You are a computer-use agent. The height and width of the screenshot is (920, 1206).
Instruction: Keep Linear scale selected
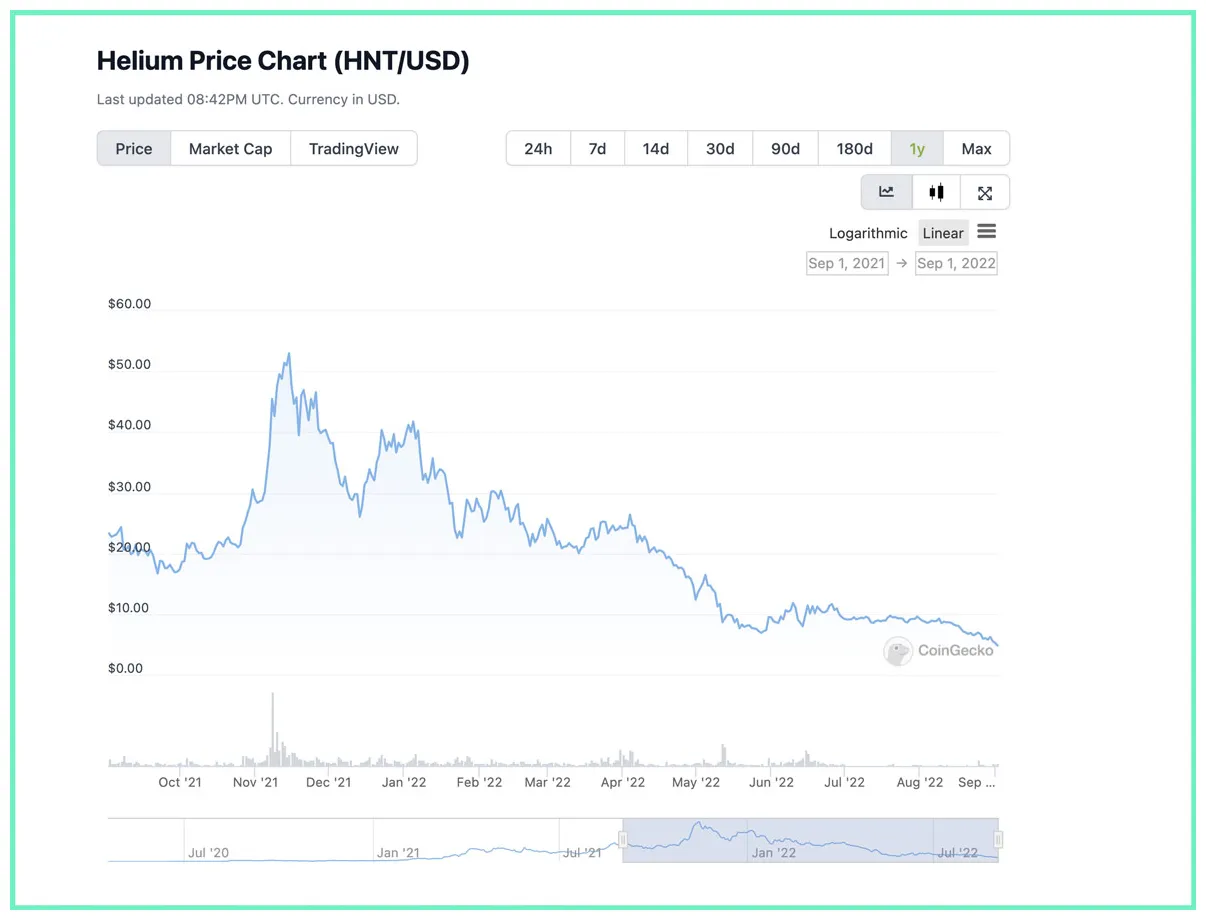942,232
